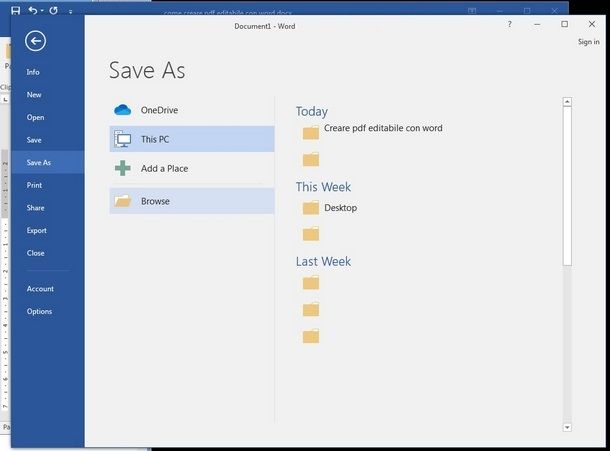Viewport: 610px width, 451px height.
Task: Maximize the Word window
Action: (564, 24)
